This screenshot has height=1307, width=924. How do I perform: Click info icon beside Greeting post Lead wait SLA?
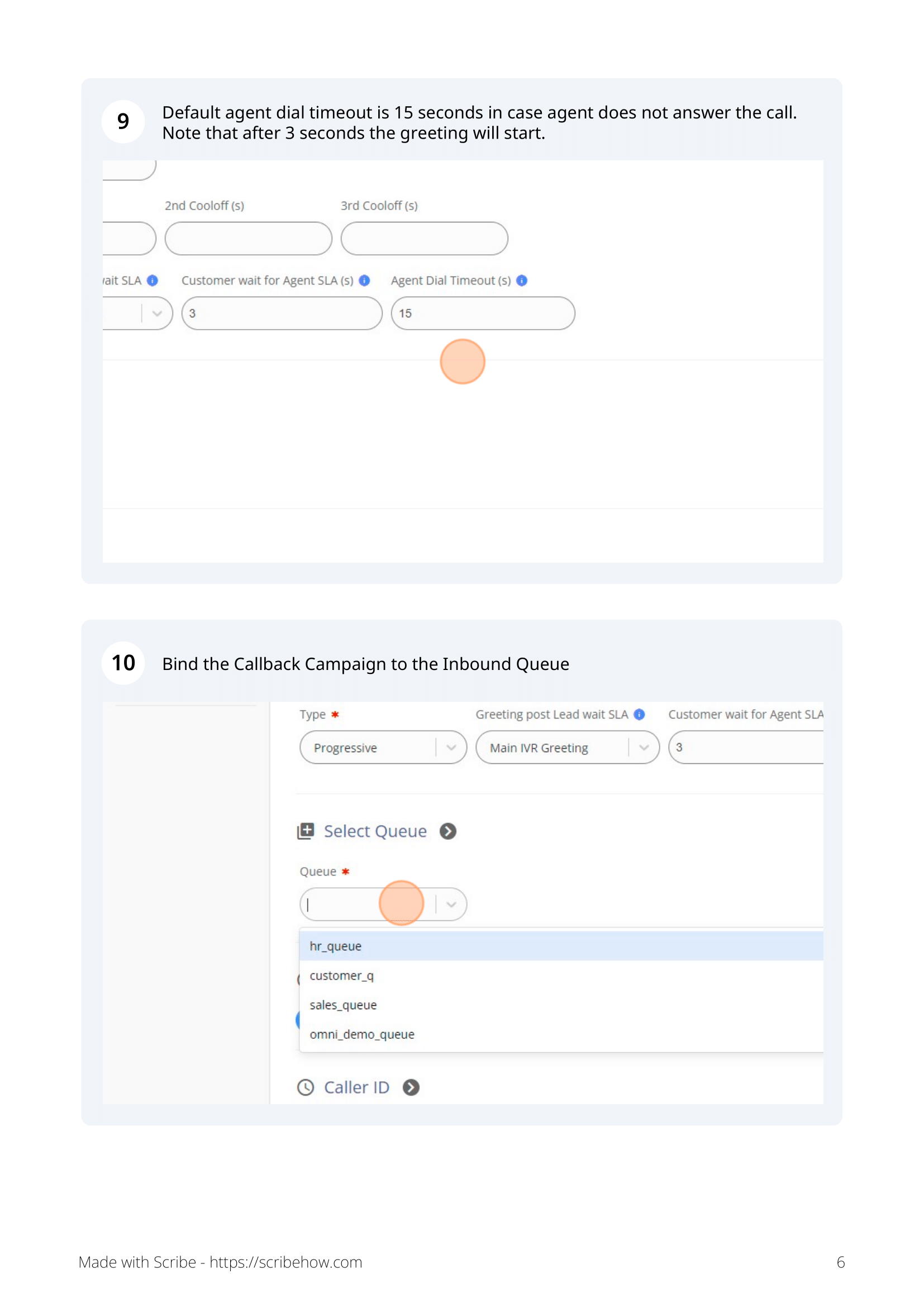pyautogui.click(x=640, y=715)
